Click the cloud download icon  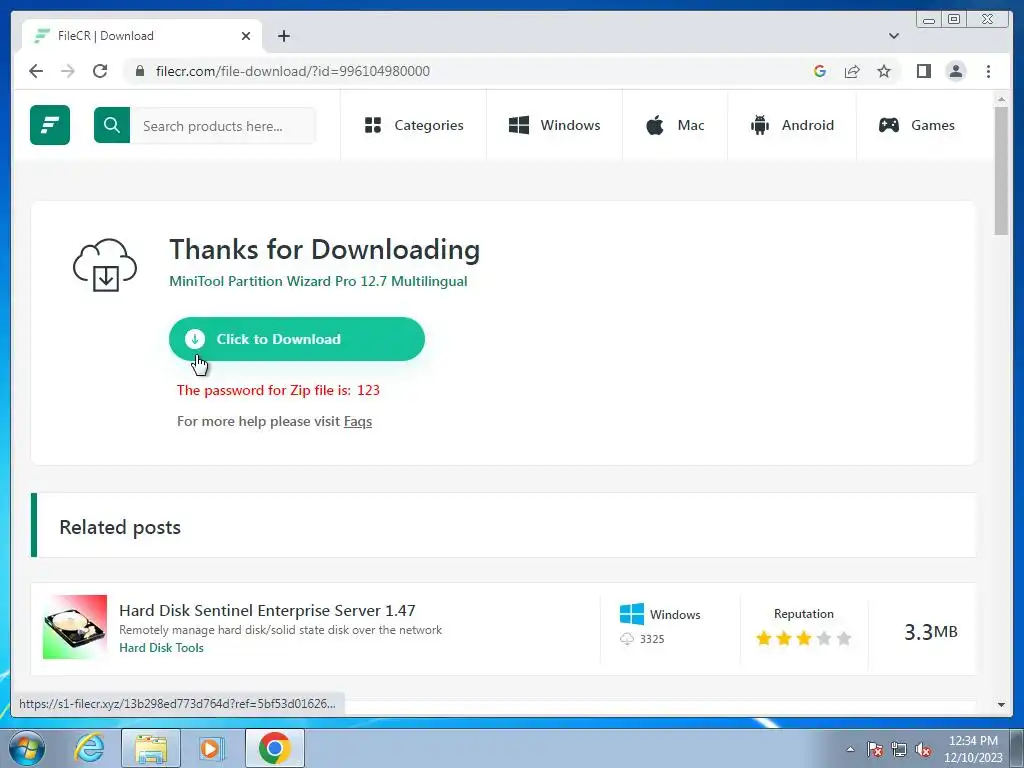[x=104, y=264]
